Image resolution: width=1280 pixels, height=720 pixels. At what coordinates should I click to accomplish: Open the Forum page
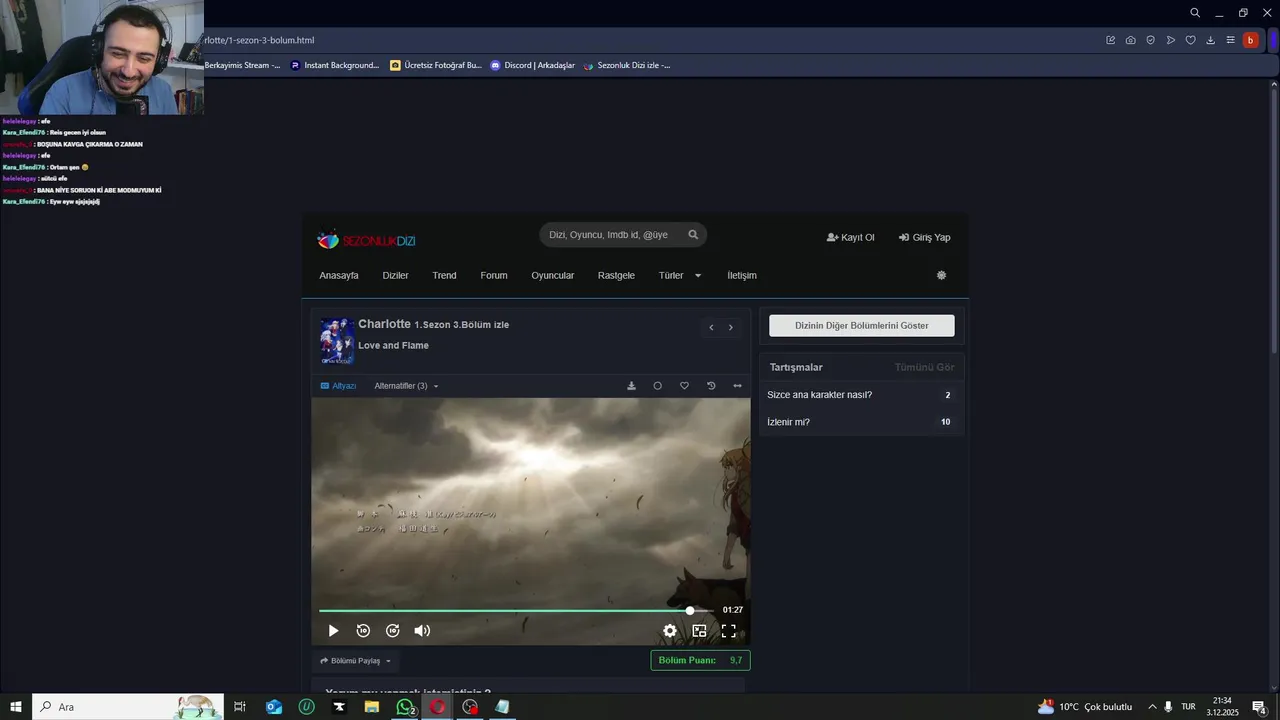click(x=494, y=275)
